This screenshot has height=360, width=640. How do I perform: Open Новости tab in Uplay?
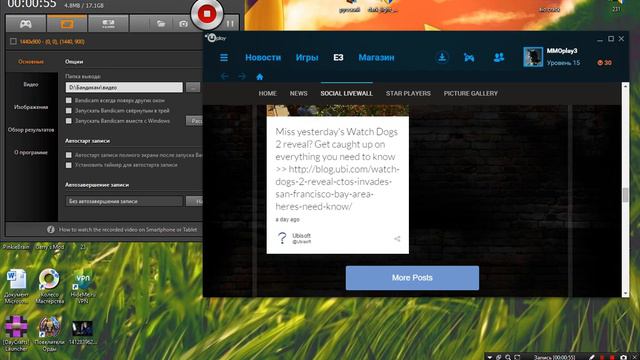(263, 58)
